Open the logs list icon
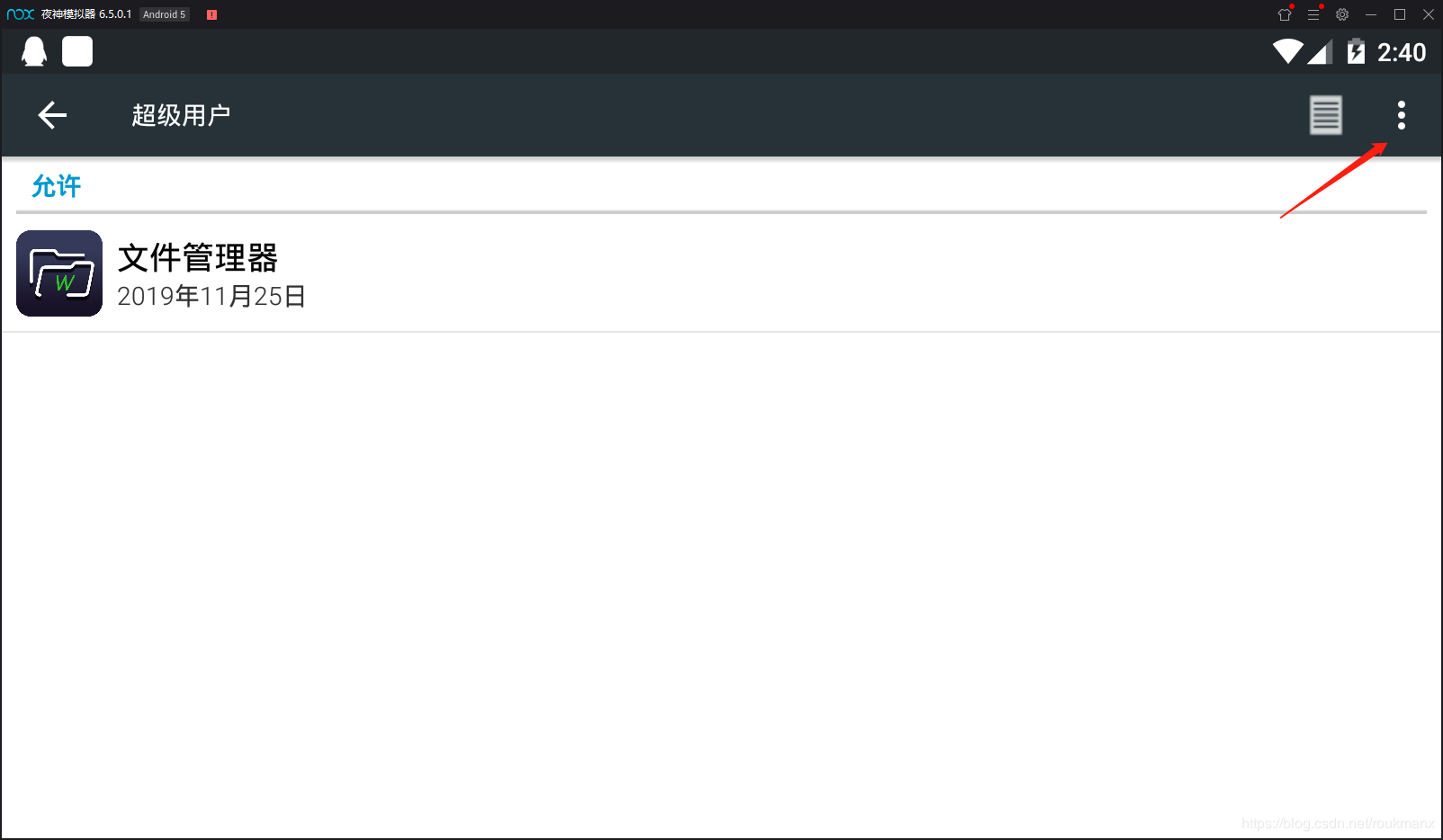 (1325, 115)
